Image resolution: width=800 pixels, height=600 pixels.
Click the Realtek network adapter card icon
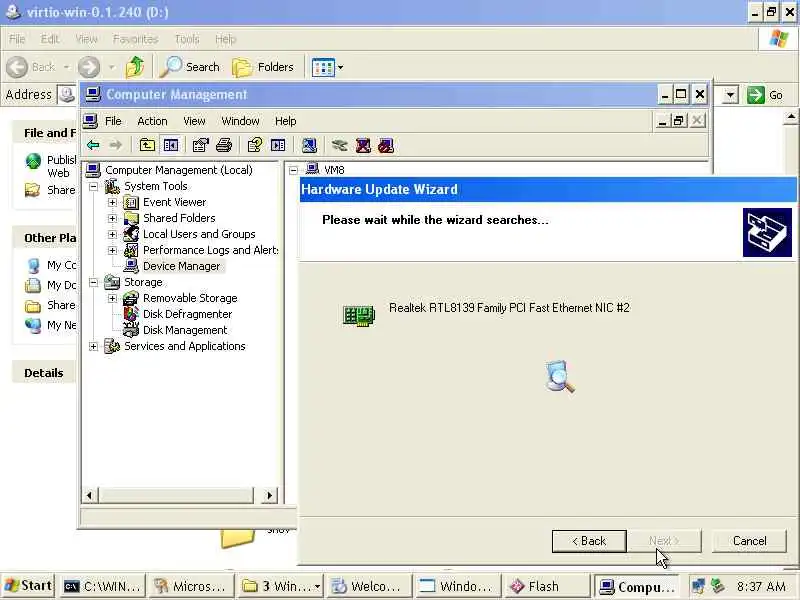[x=359, y=315]
